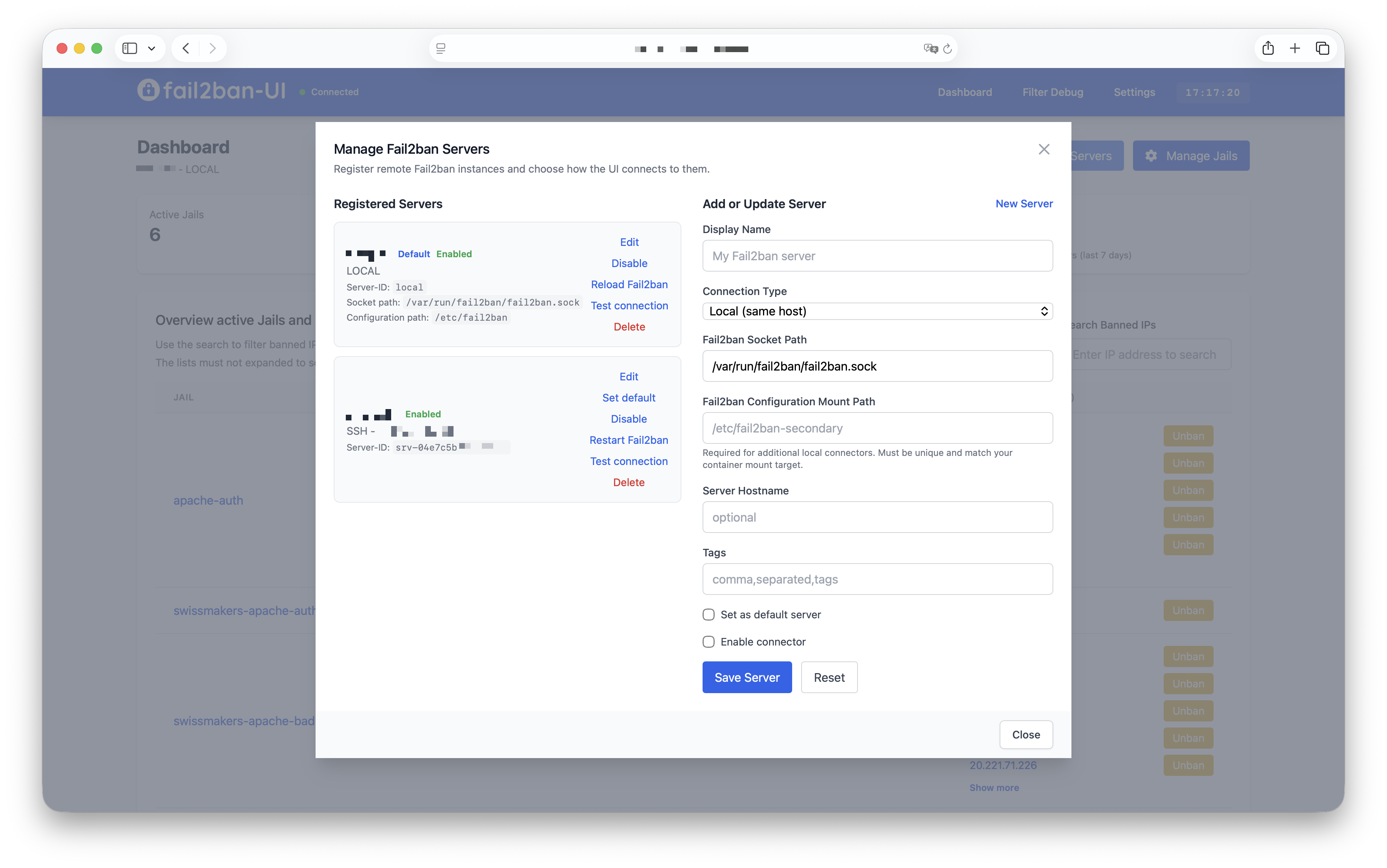The width and height of the screenshot is (1387, 868).
Task: Click the Safari sidebar toggle icon
Action: (130, 48)
